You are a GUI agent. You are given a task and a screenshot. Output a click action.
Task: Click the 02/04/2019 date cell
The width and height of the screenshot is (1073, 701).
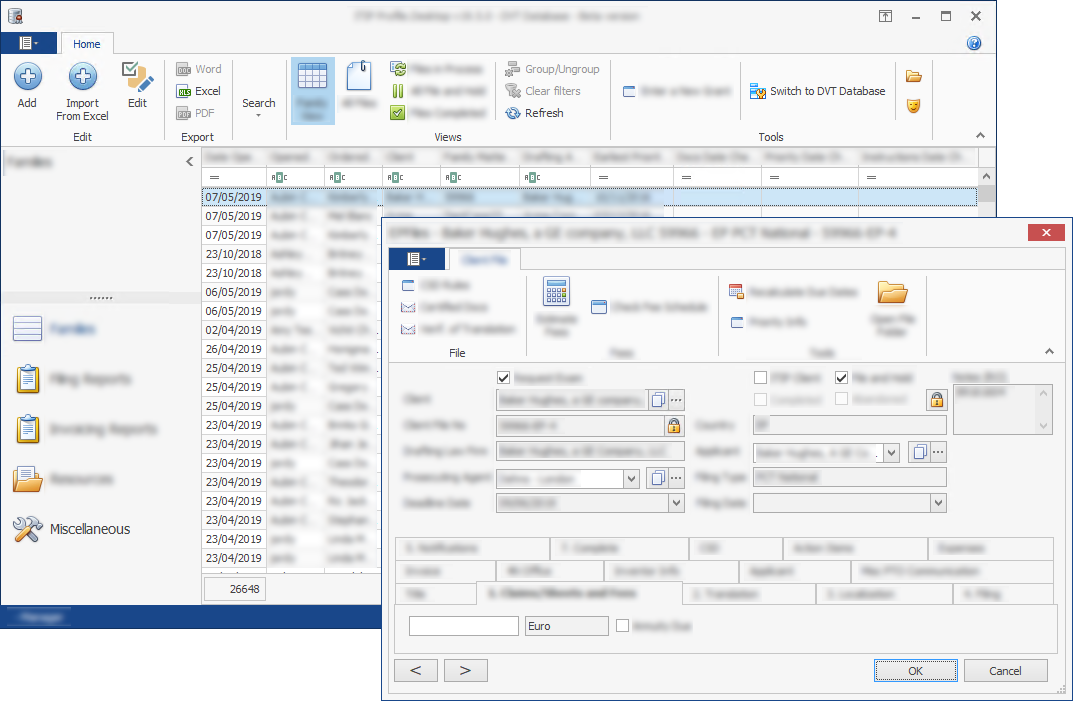(x=233, y=330)
